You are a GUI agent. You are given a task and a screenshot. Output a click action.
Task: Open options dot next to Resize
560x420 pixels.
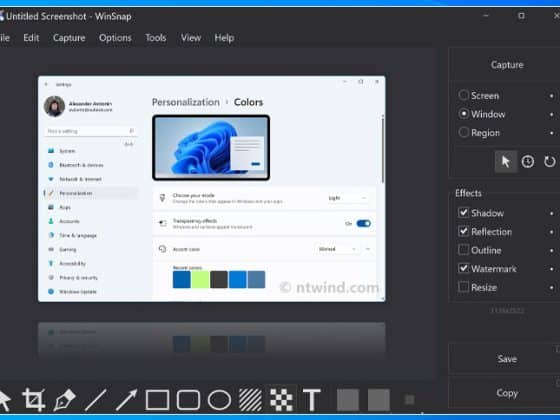pyautogui.click(x=551, y=288)
